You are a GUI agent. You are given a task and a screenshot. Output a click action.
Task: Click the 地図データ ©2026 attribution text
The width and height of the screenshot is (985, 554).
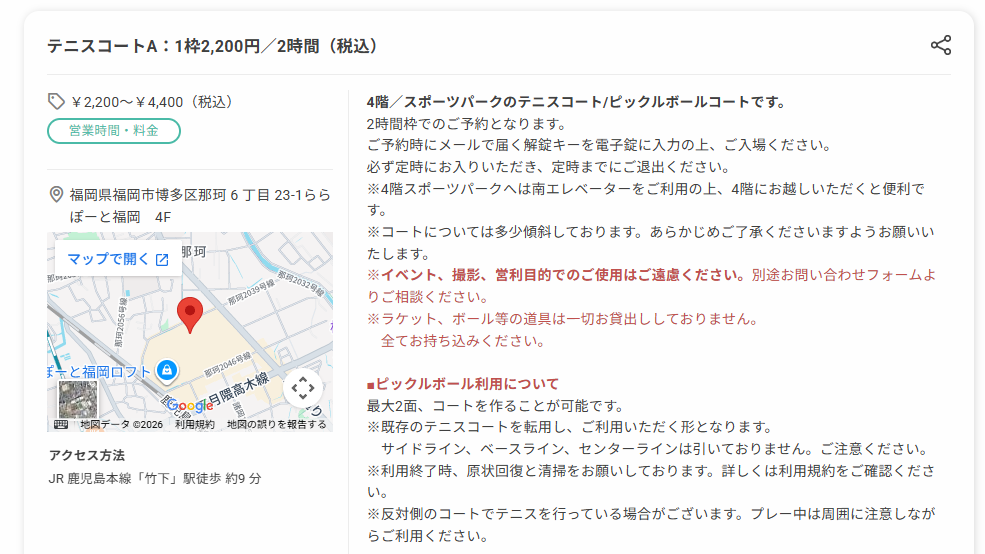(121, 425)
